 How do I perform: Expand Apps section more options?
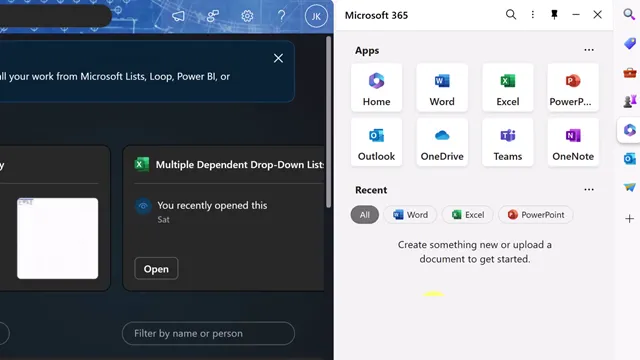589,50
